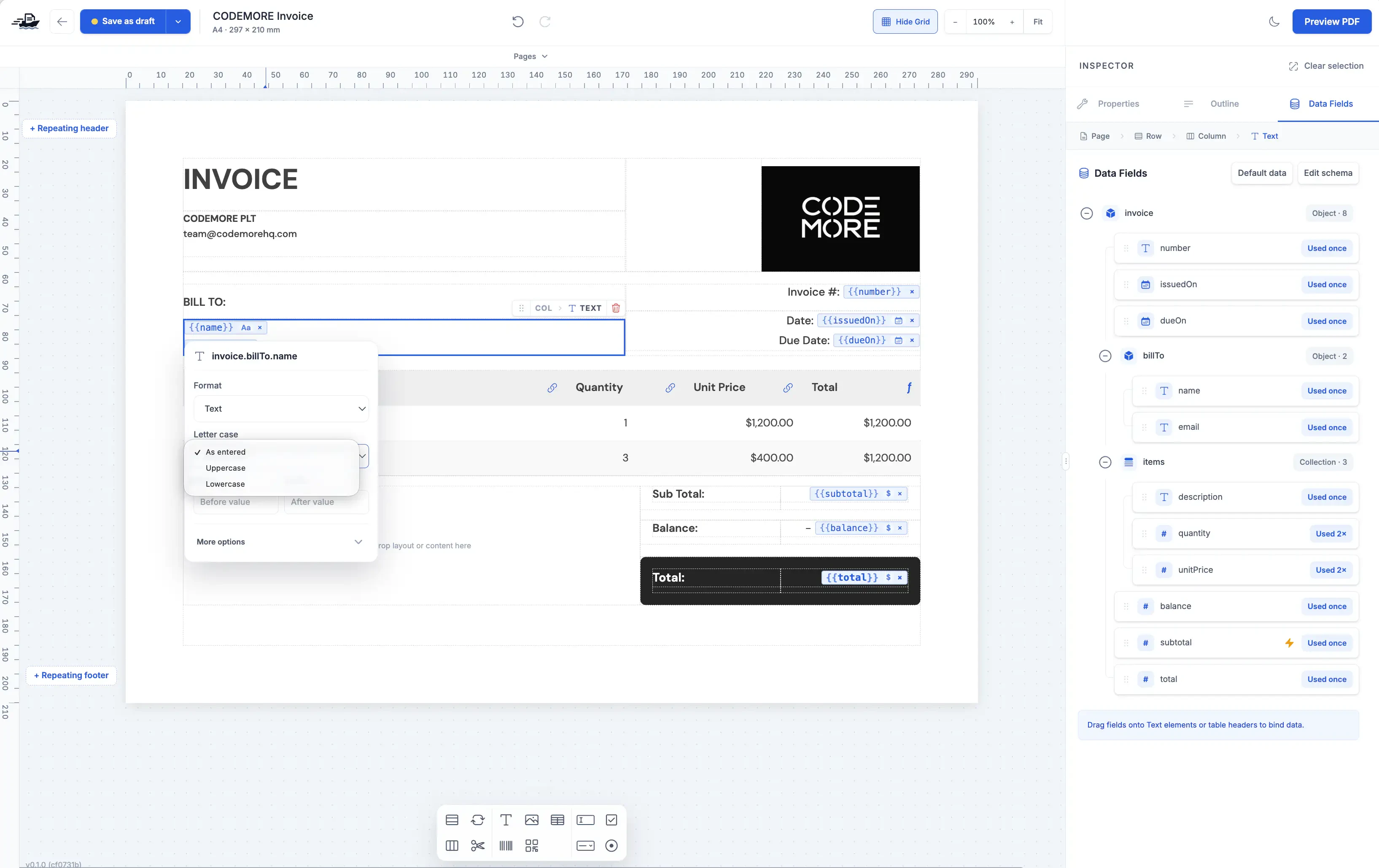1379x868 pixels.
Task: Collapse the billTo object node
Action: point(1105,356)
